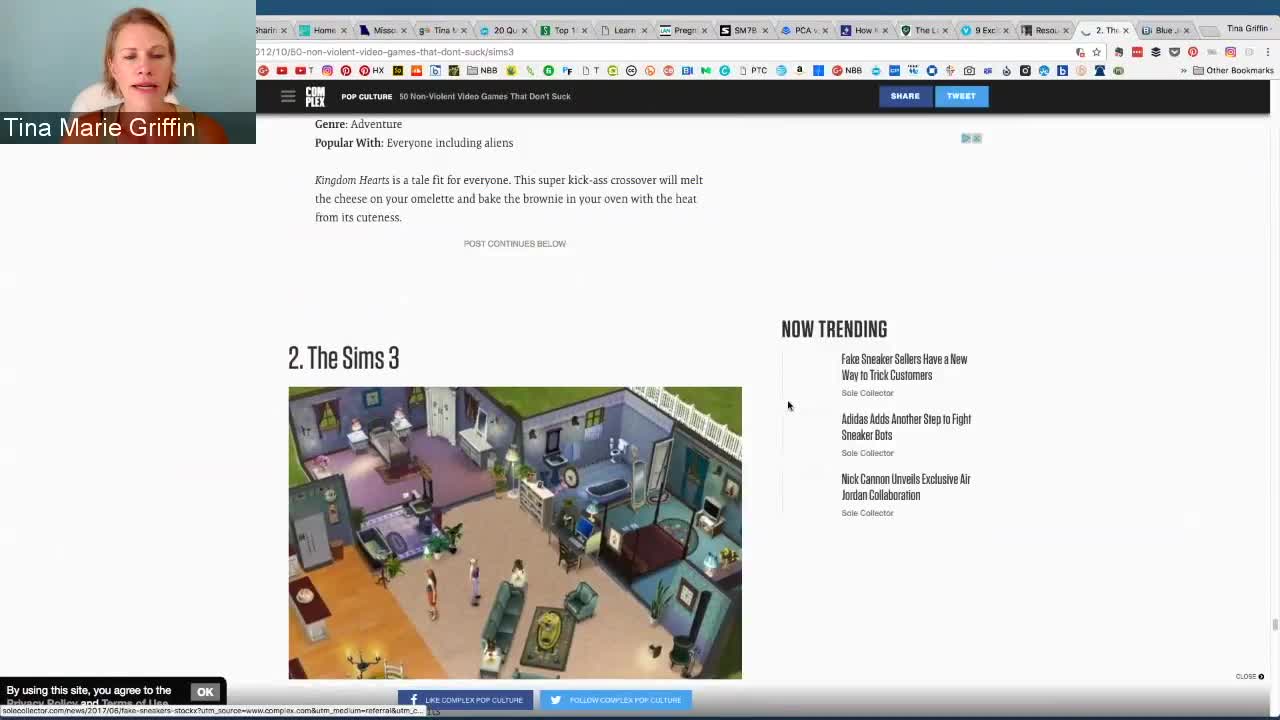Click the AT&T bookmark icon
1280x720 pixels.
click(781, 70)
